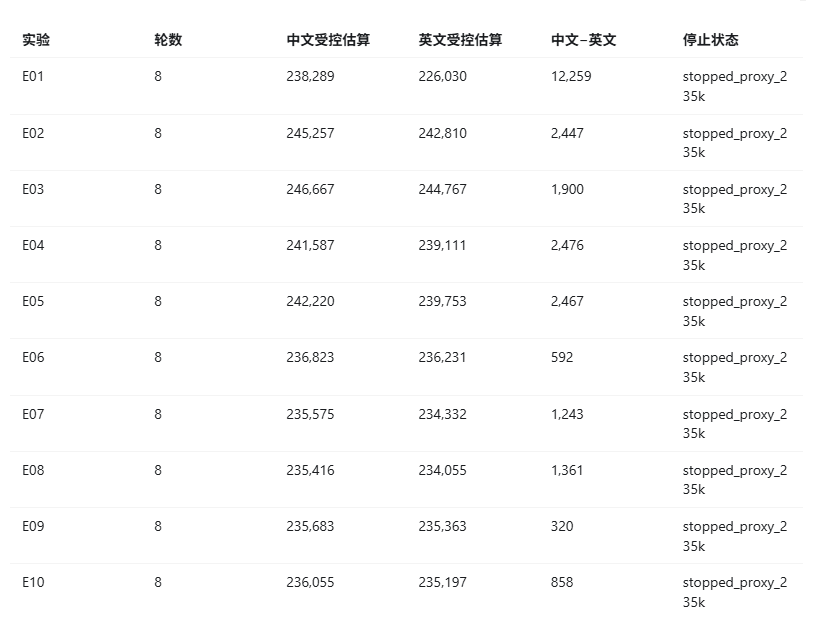Click the value 238,289 in row E01
Screen dimensions: 815x622
(310, 76)
